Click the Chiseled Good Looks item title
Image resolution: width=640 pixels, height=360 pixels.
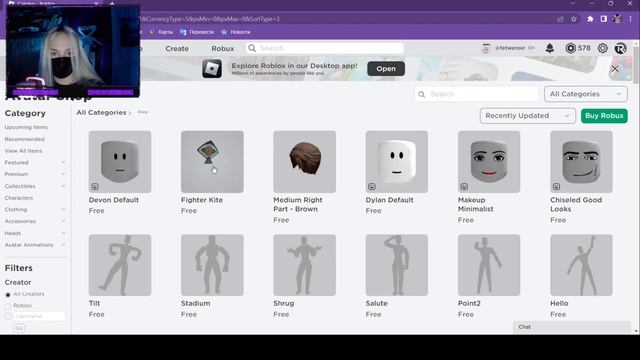576,204
